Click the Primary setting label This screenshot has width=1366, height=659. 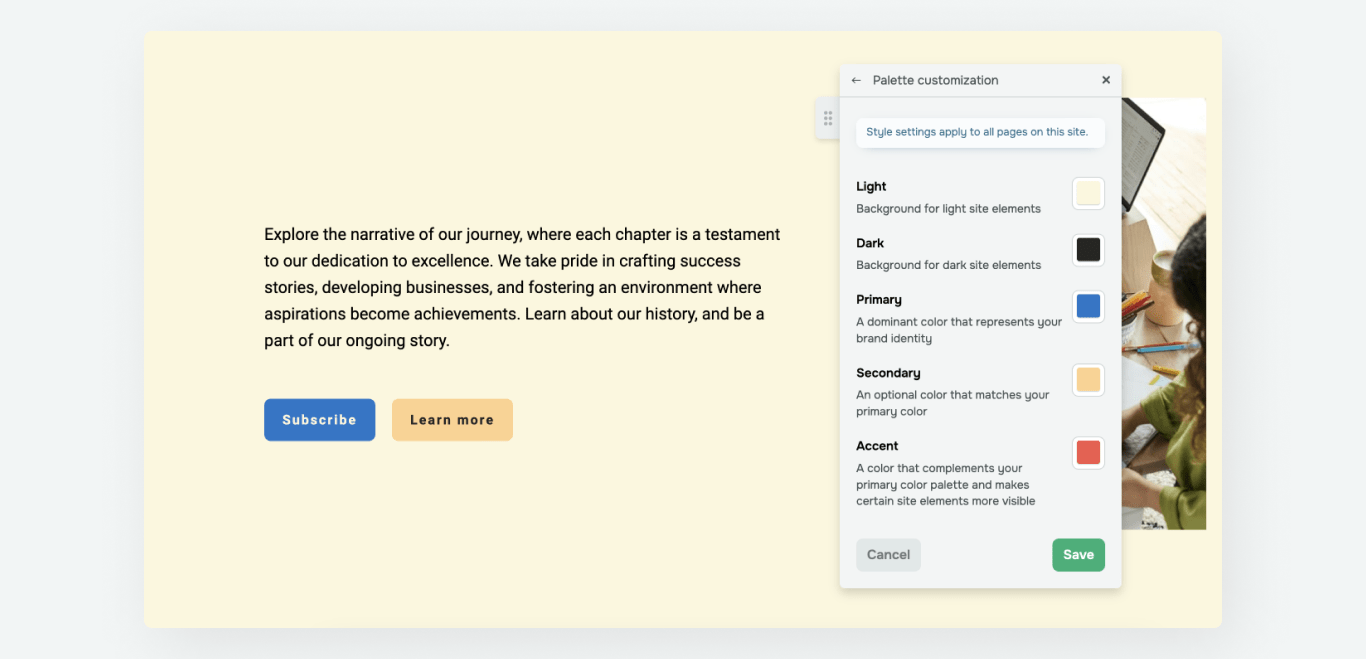click(x=879, y=299)
